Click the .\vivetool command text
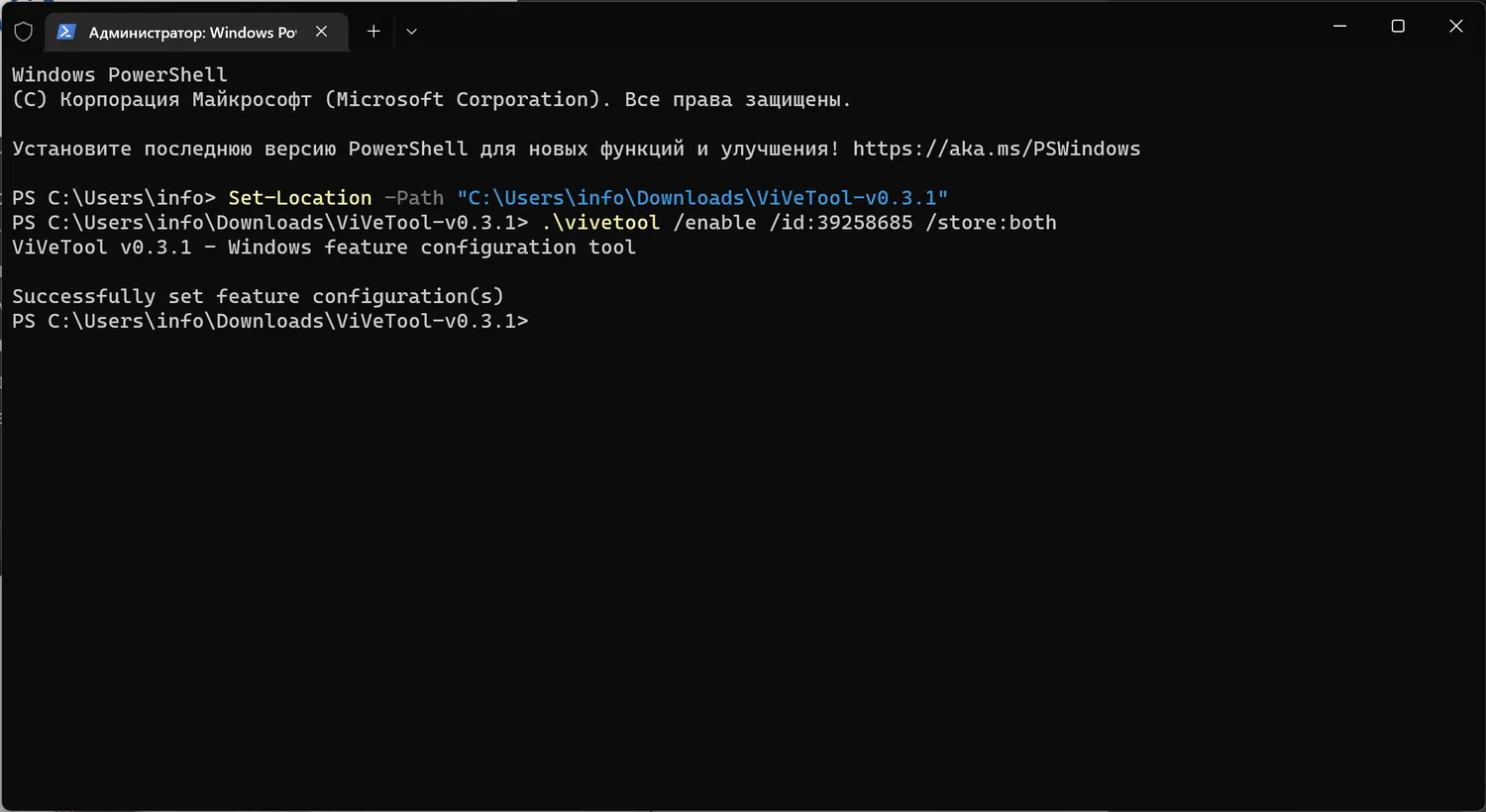 [600, 223]
